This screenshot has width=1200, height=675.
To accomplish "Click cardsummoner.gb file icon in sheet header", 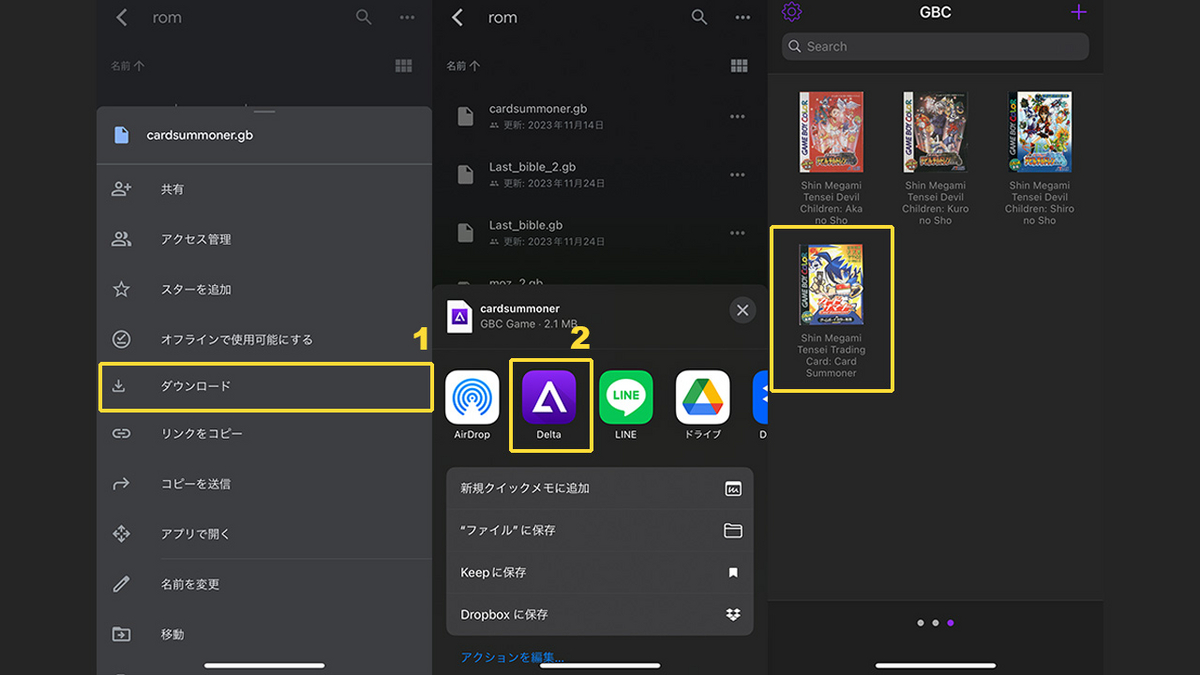I will 122,134.
